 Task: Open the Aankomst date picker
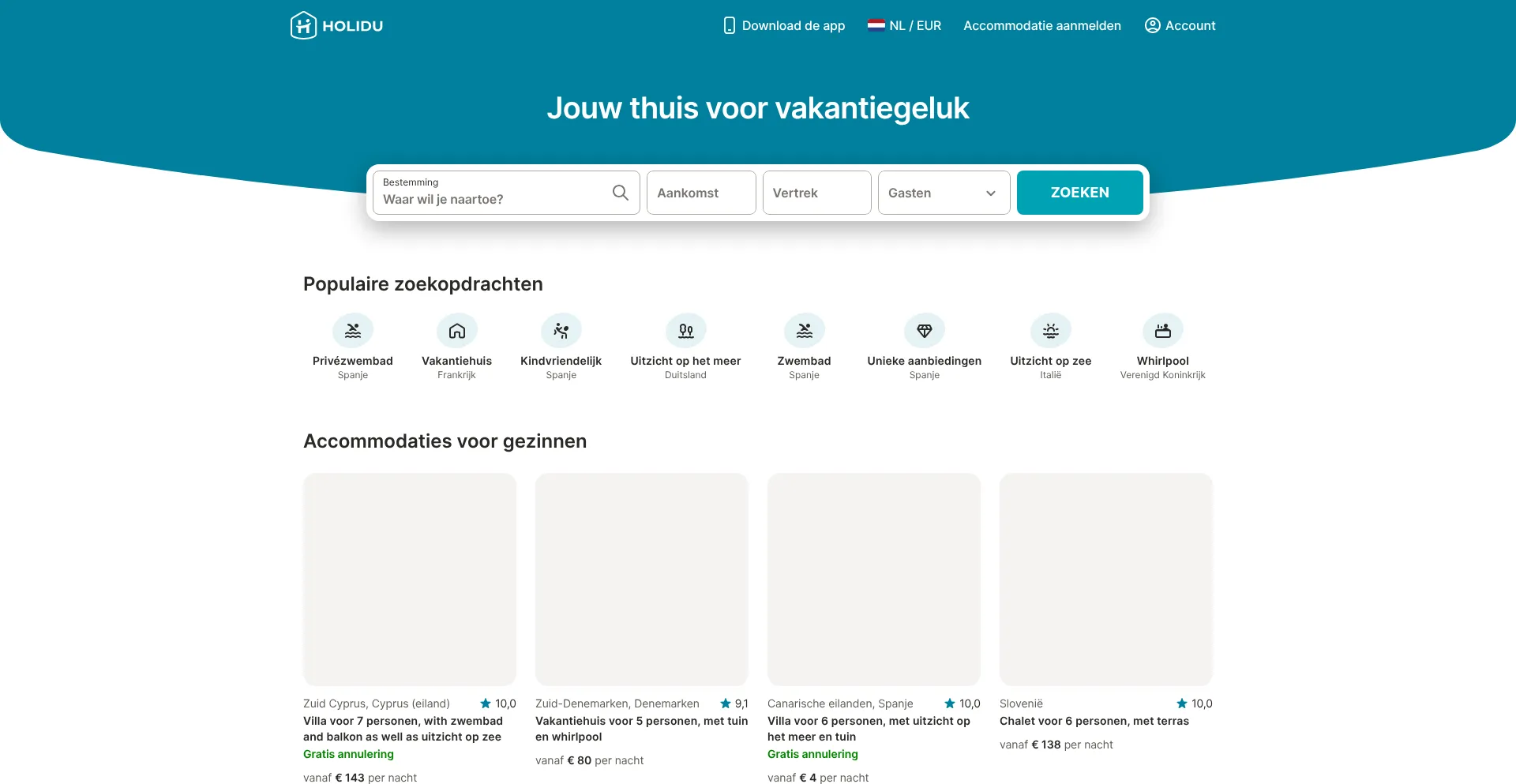click(x=701, y=193)
